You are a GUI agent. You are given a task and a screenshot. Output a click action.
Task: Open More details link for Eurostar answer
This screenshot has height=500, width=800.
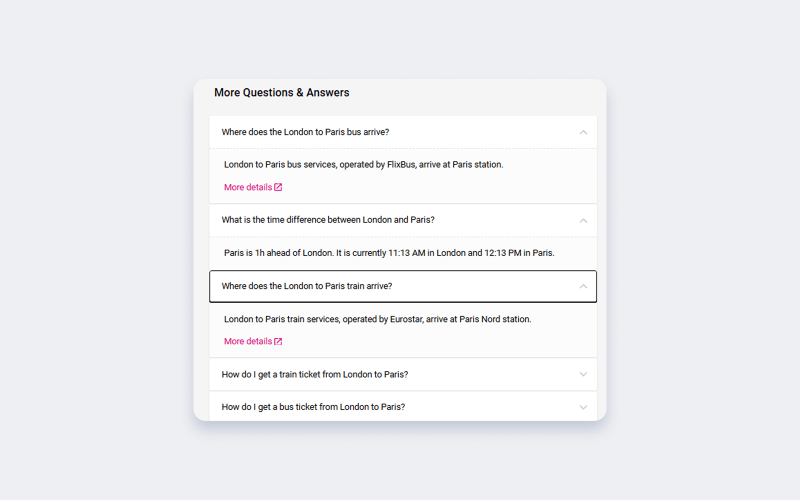click(248, 341)
